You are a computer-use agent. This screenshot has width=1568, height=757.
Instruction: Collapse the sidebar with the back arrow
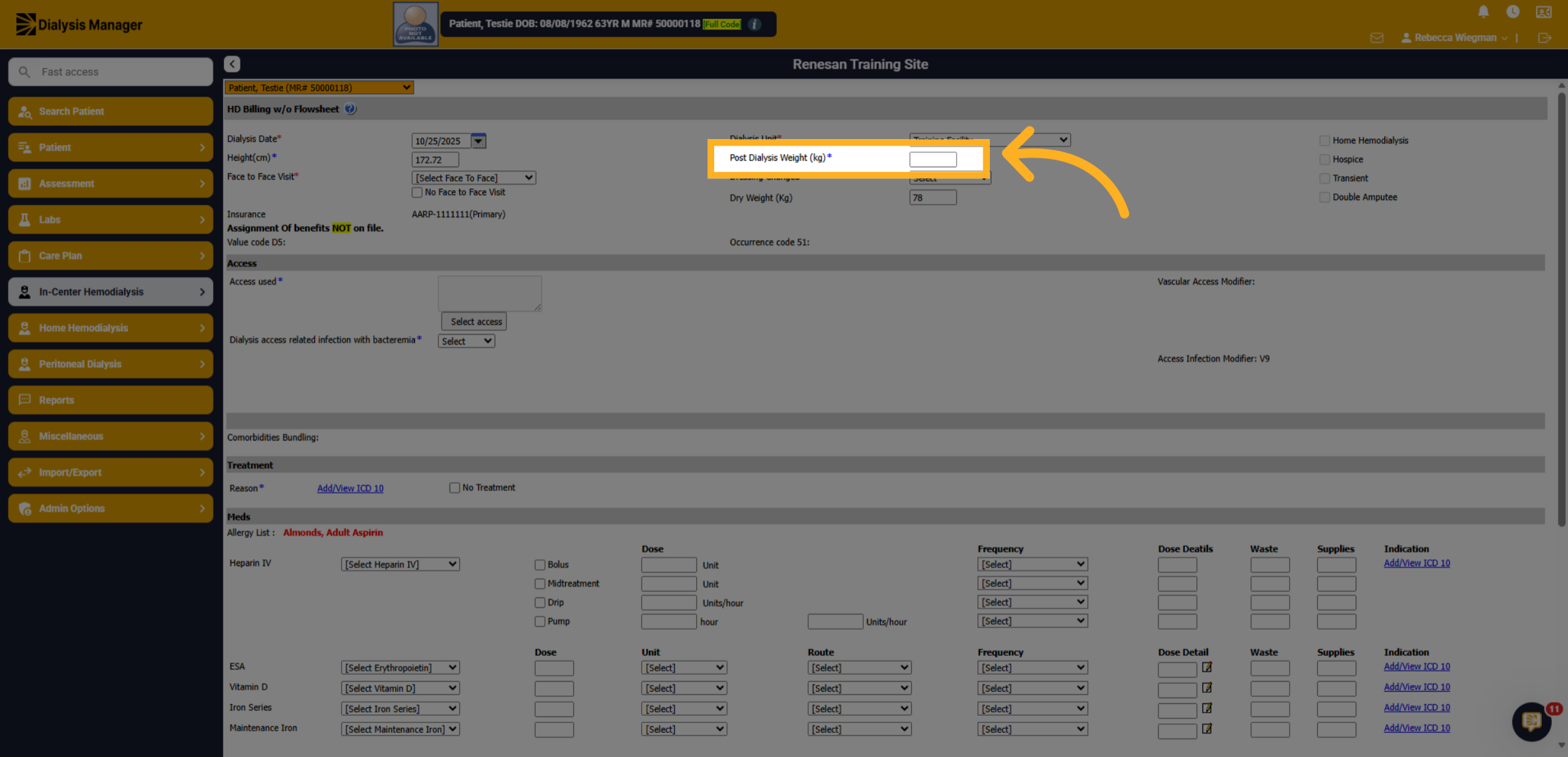click(x=232, y=64)
